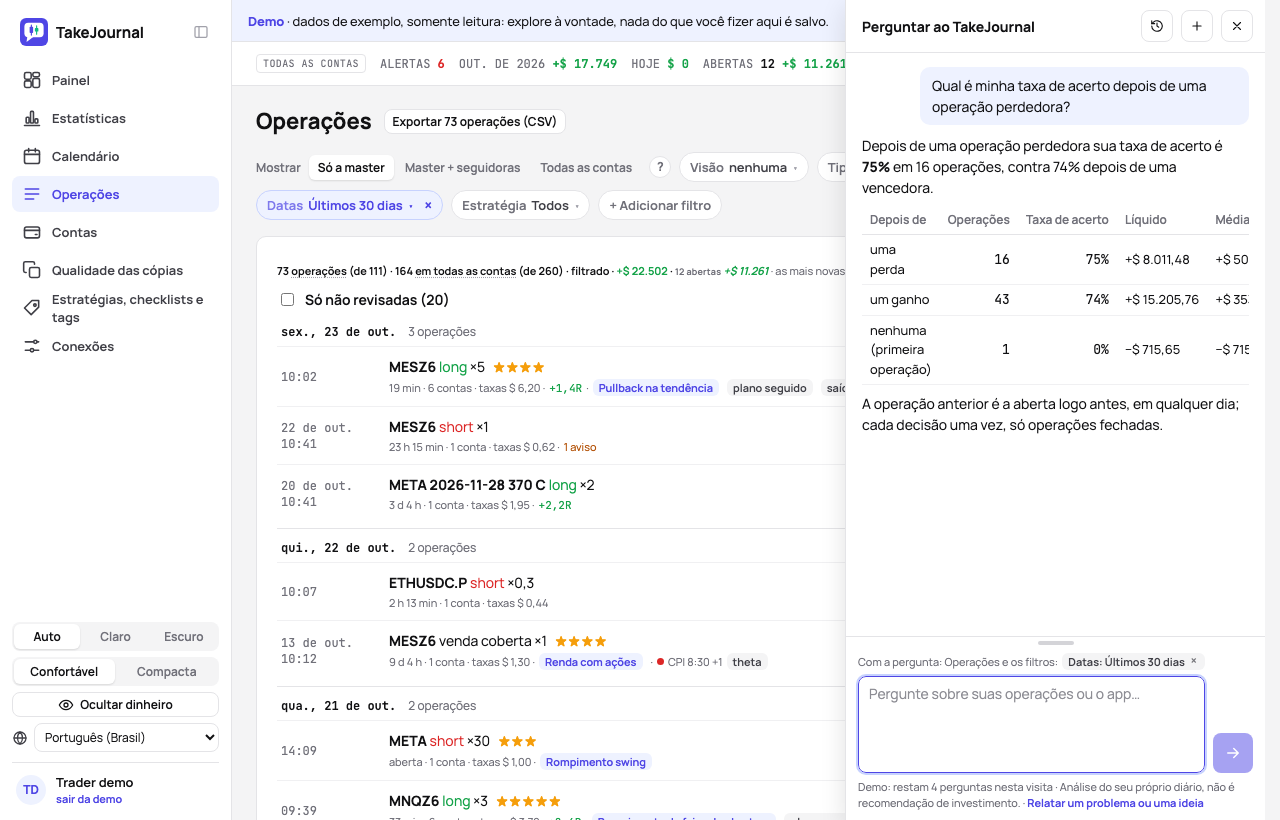Select Compacta density
Viewport: 1280px width, 820px height.
pos(166,671)
